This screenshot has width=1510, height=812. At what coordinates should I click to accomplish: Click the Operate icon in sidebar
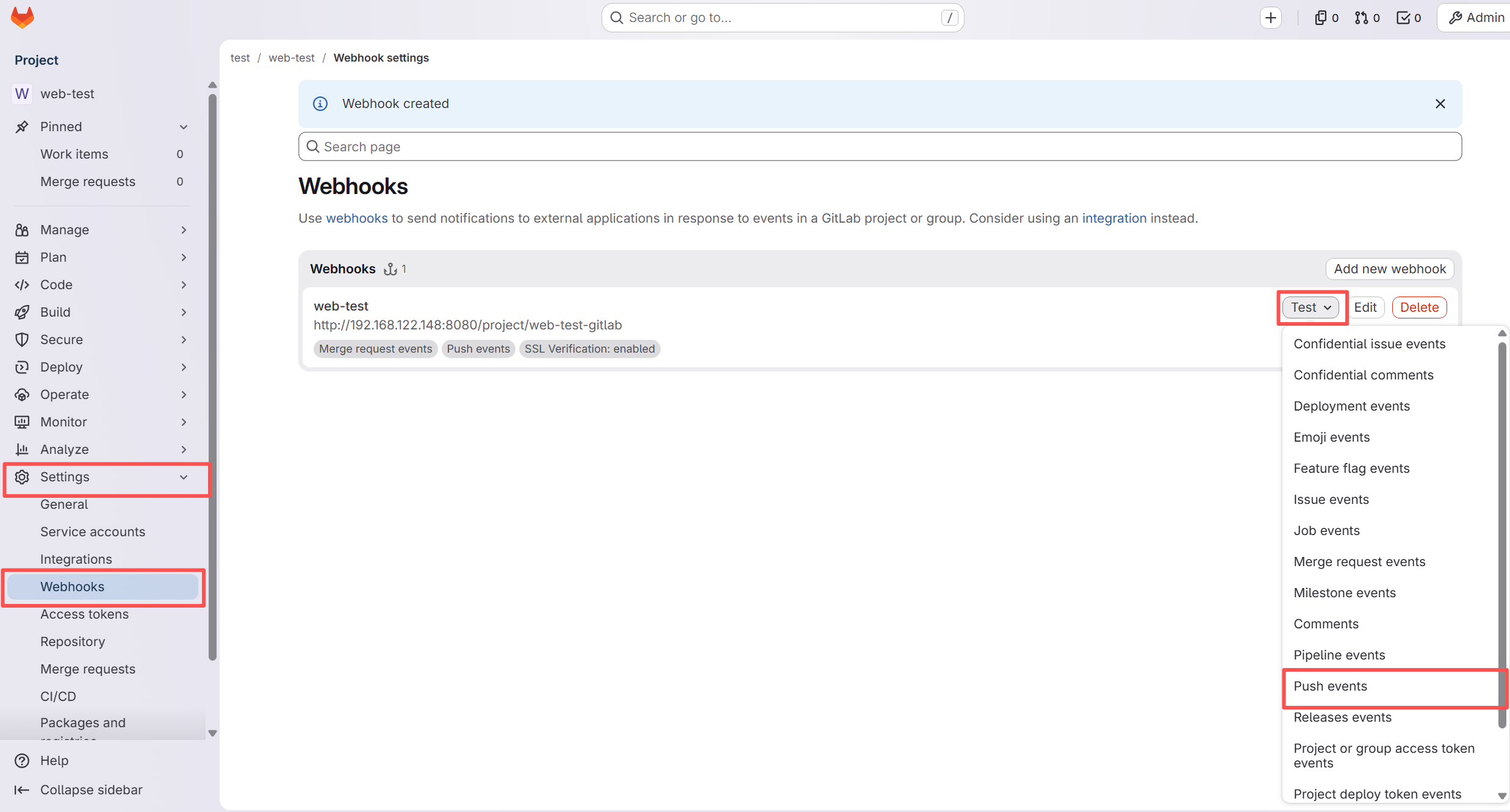click(x=22, y=395)
